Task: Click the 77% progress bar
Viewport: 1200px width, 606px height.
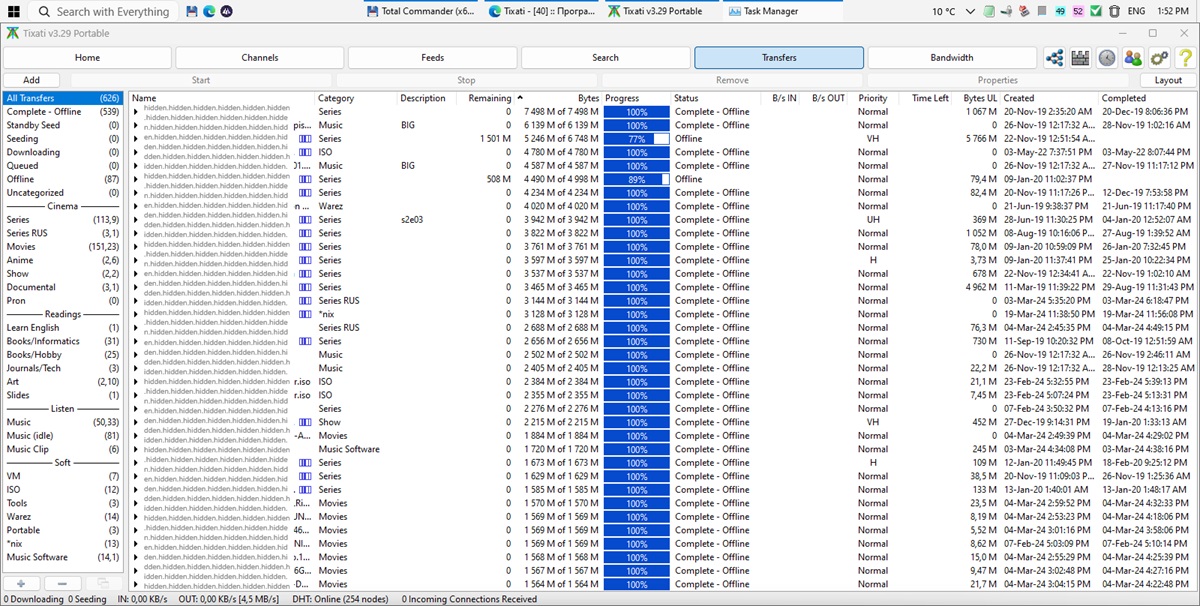Action: coord(636,139)
